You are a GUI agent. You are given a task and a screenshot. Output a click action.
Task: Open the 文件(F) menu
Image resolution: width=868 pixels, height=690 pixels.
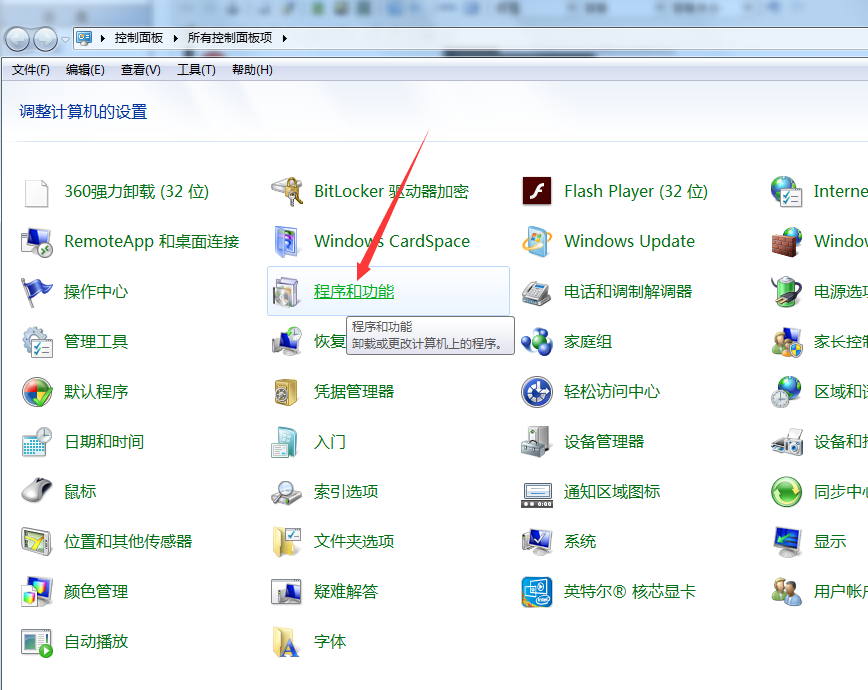(31, 70)
